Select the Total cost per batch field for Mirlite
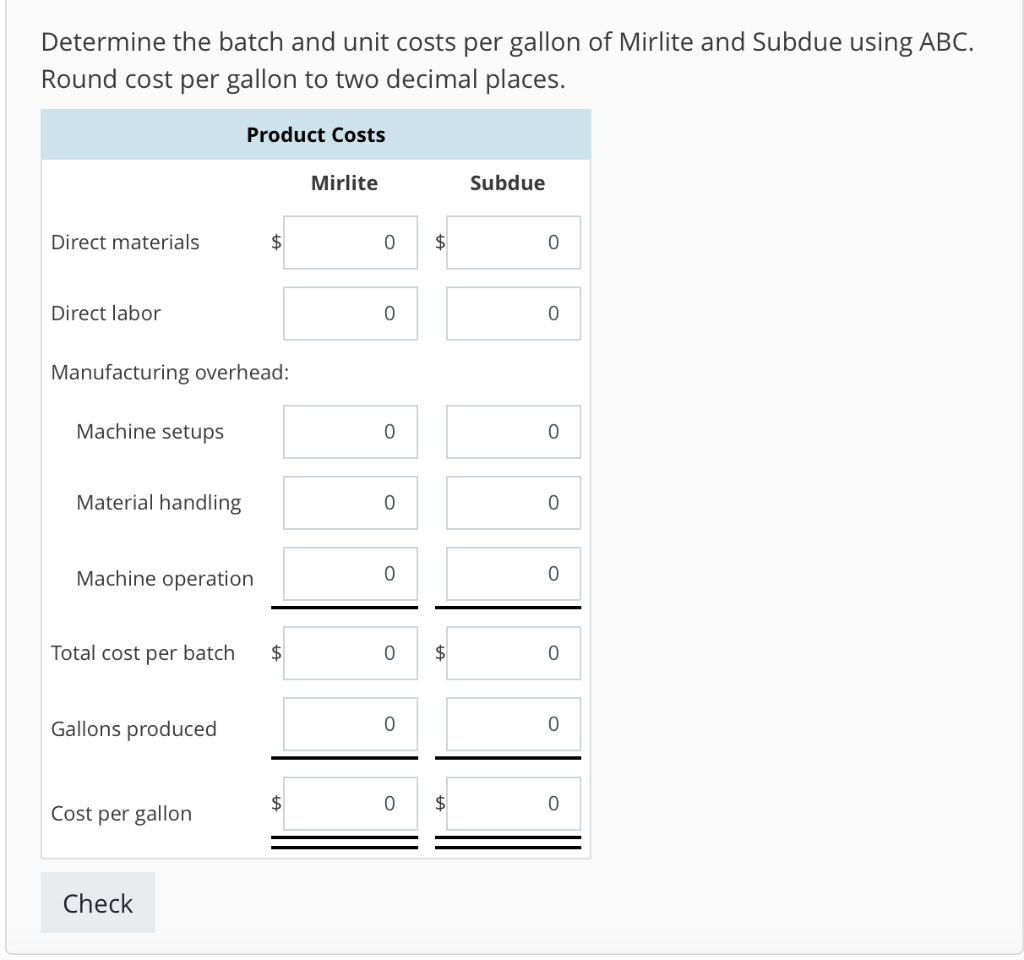 pyautogui.click(x=350, y=652)
